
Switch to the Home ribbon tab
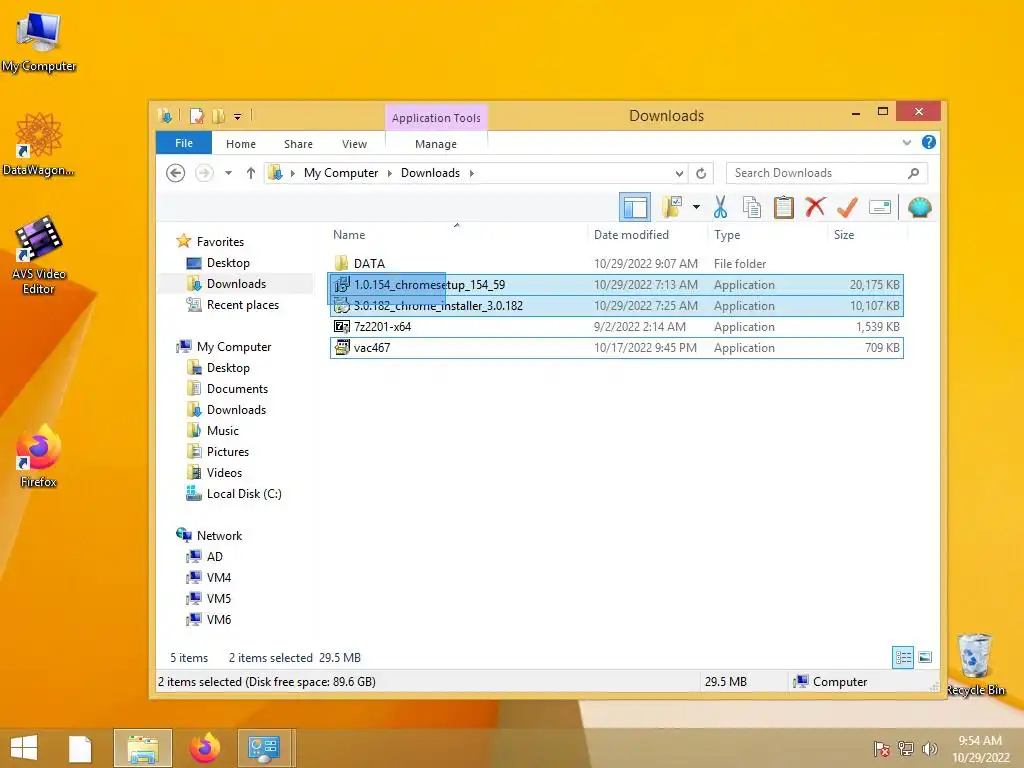click(241, 144)
